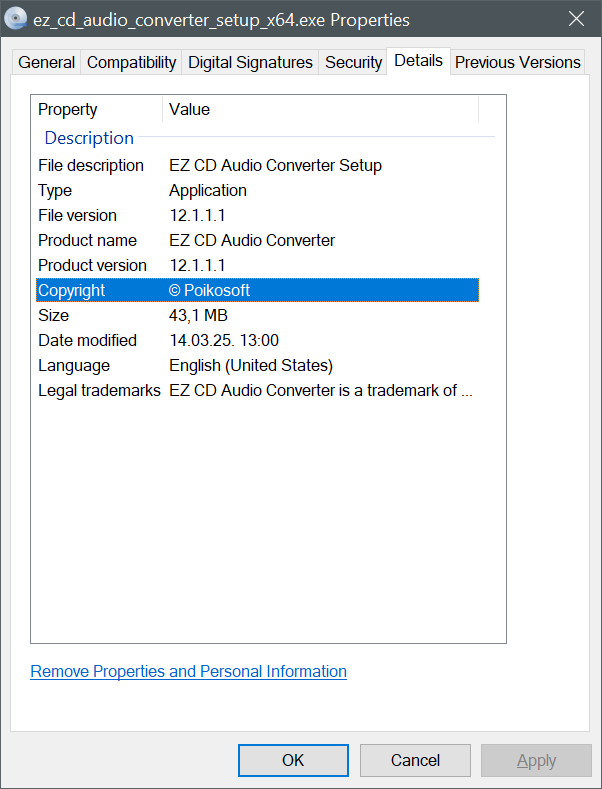
Task: Open the Previous Versions tab
Action: (517, 62)
